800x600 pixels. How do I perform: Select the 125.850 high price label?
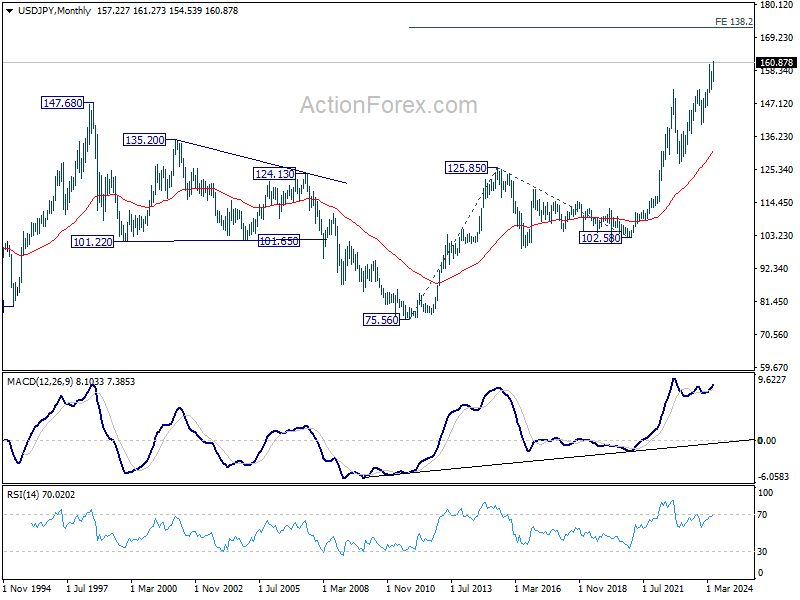(466, 168)
